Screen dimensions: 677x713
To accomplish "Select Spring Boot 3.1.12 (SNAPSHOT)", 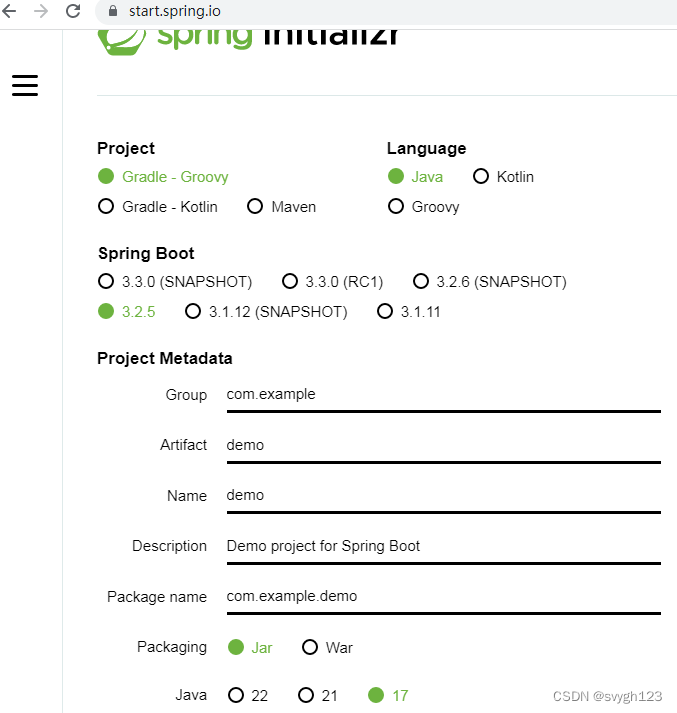I will 266,311.
